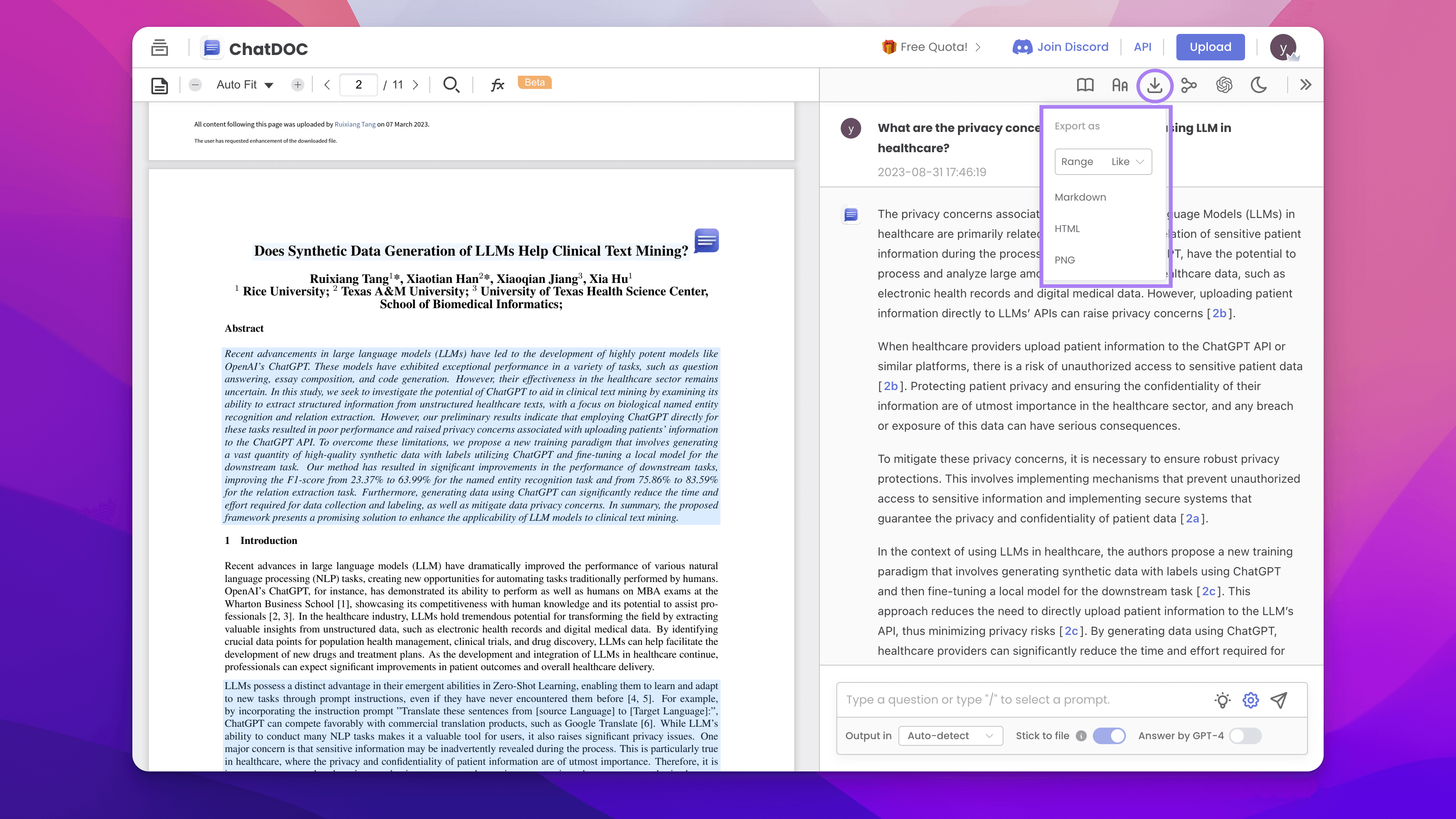Screen dimensions: 1456x819
Task: Toggle the Stick to file switch
Action: coord(1109,736)
